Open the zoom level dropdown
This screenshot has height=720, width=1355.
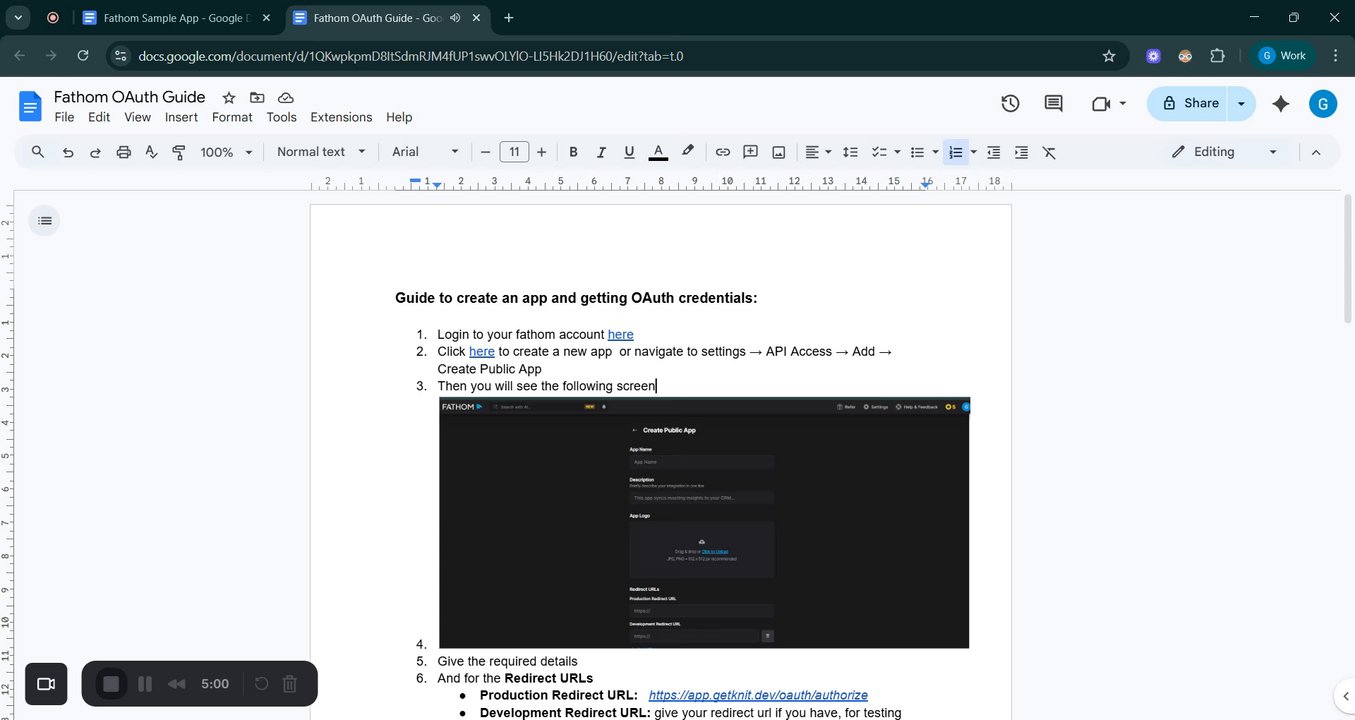click(x=227, y=152)
